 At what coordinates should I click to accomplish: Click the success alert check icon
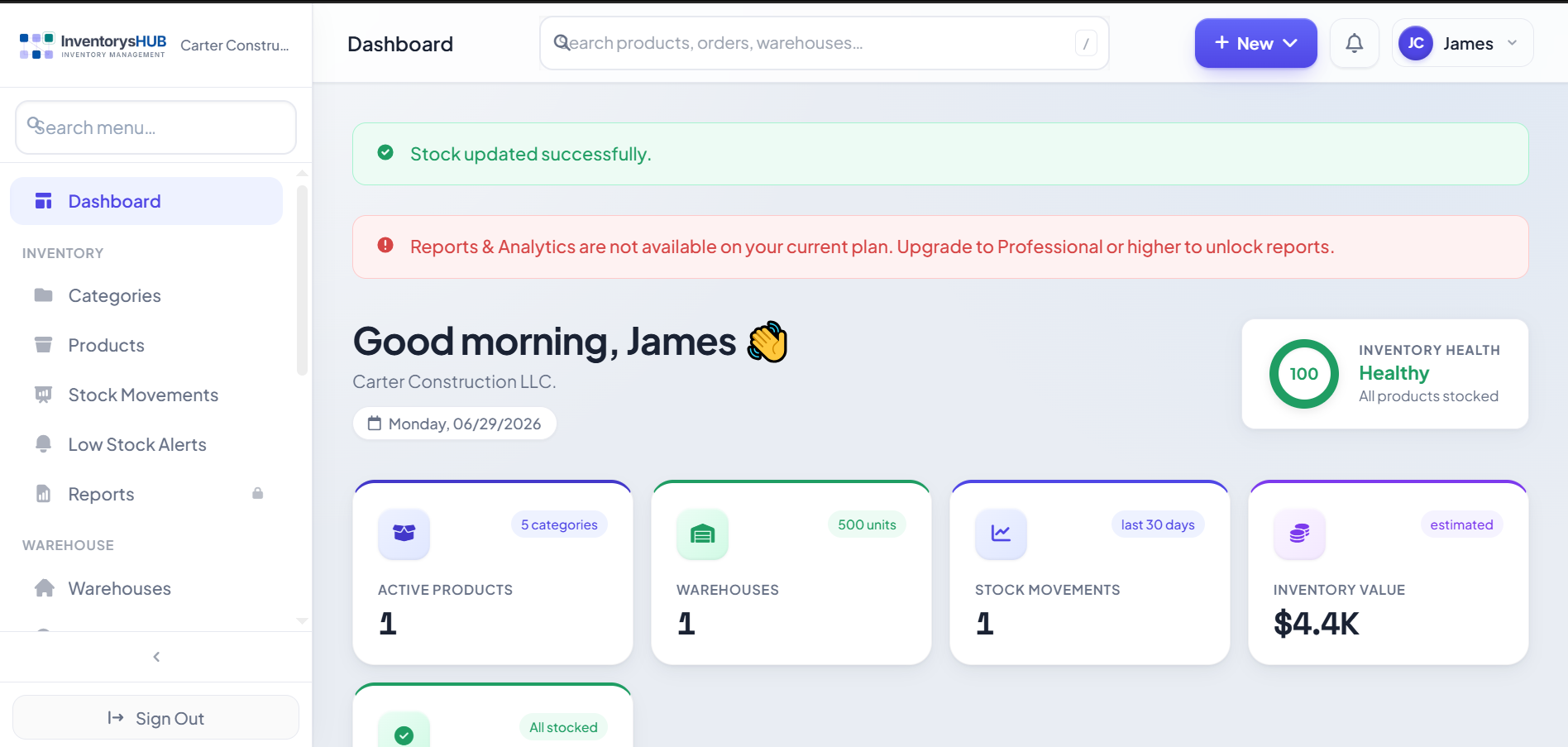pyautogui.click(x=385, y=153)
